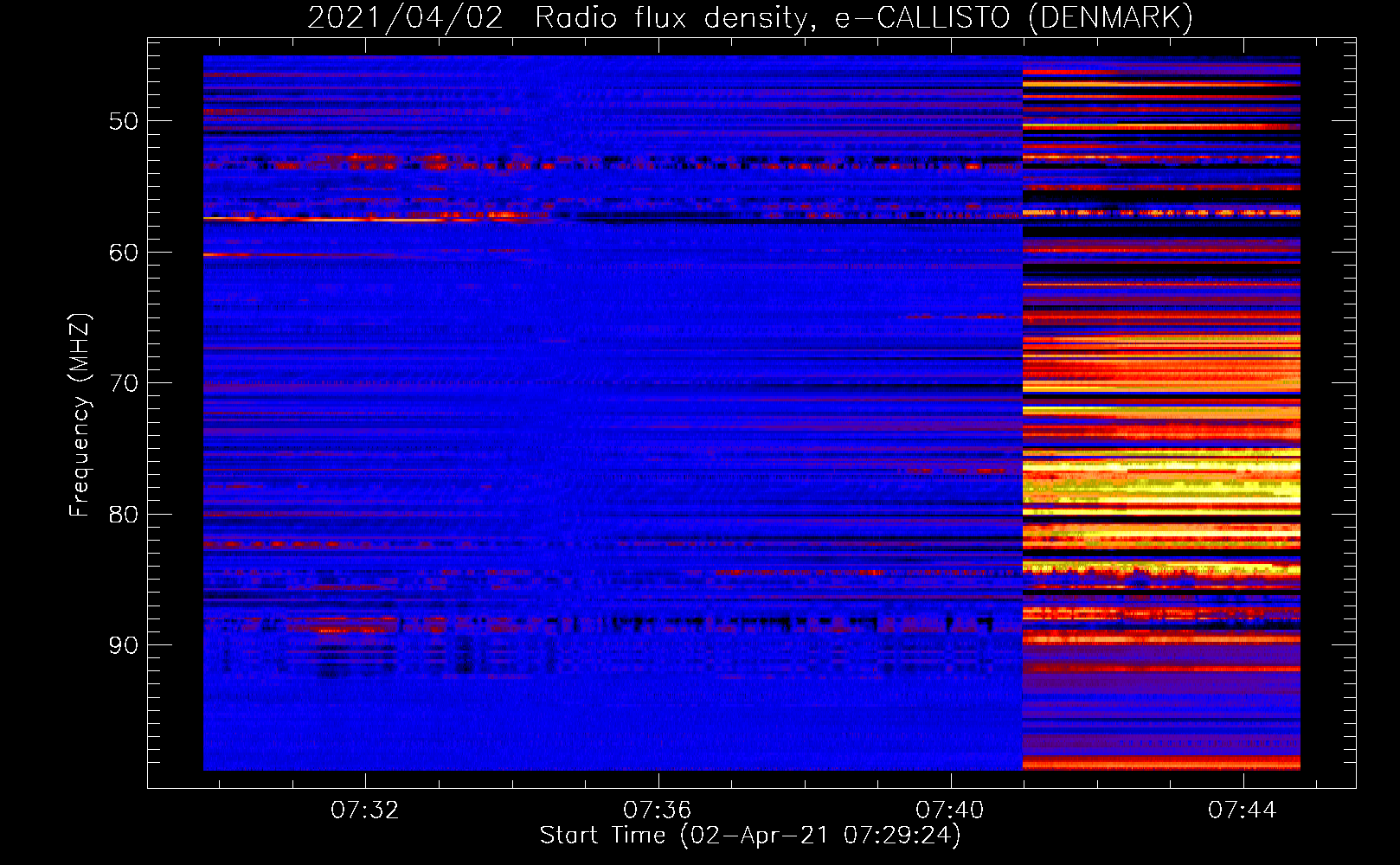Click the 90 frequency tick label
The width and height of the screenshot is (1400, 865).
point(124,645)
